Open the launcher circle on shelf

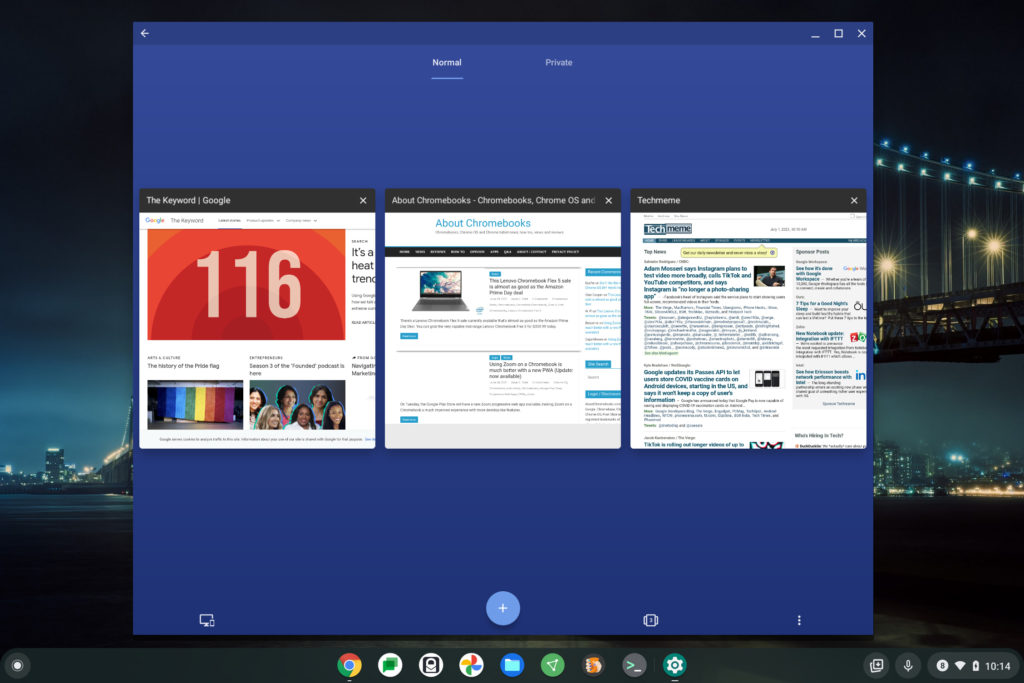click(x=18, y=665)
